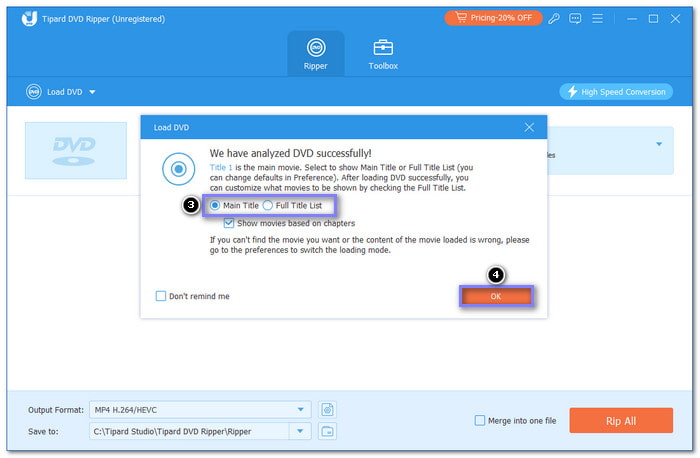
Task: Enable Merge into one file
Action: click(479, 421)
